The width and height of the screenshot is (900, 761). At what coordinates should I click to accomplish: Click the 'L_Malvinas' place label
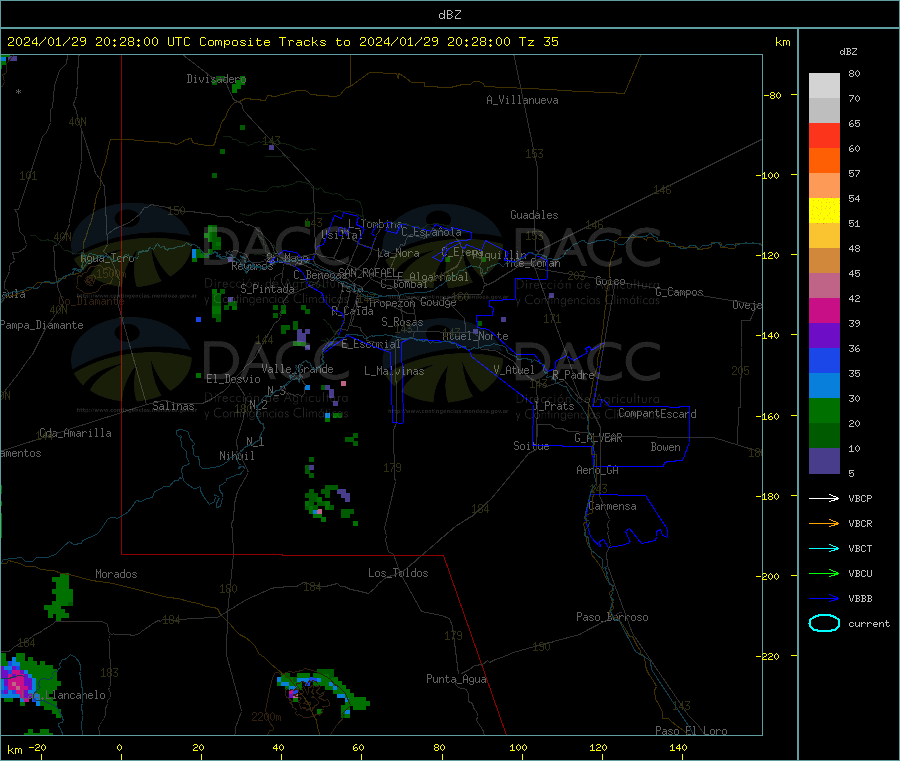pyautogui.click(x=394, y=371)
